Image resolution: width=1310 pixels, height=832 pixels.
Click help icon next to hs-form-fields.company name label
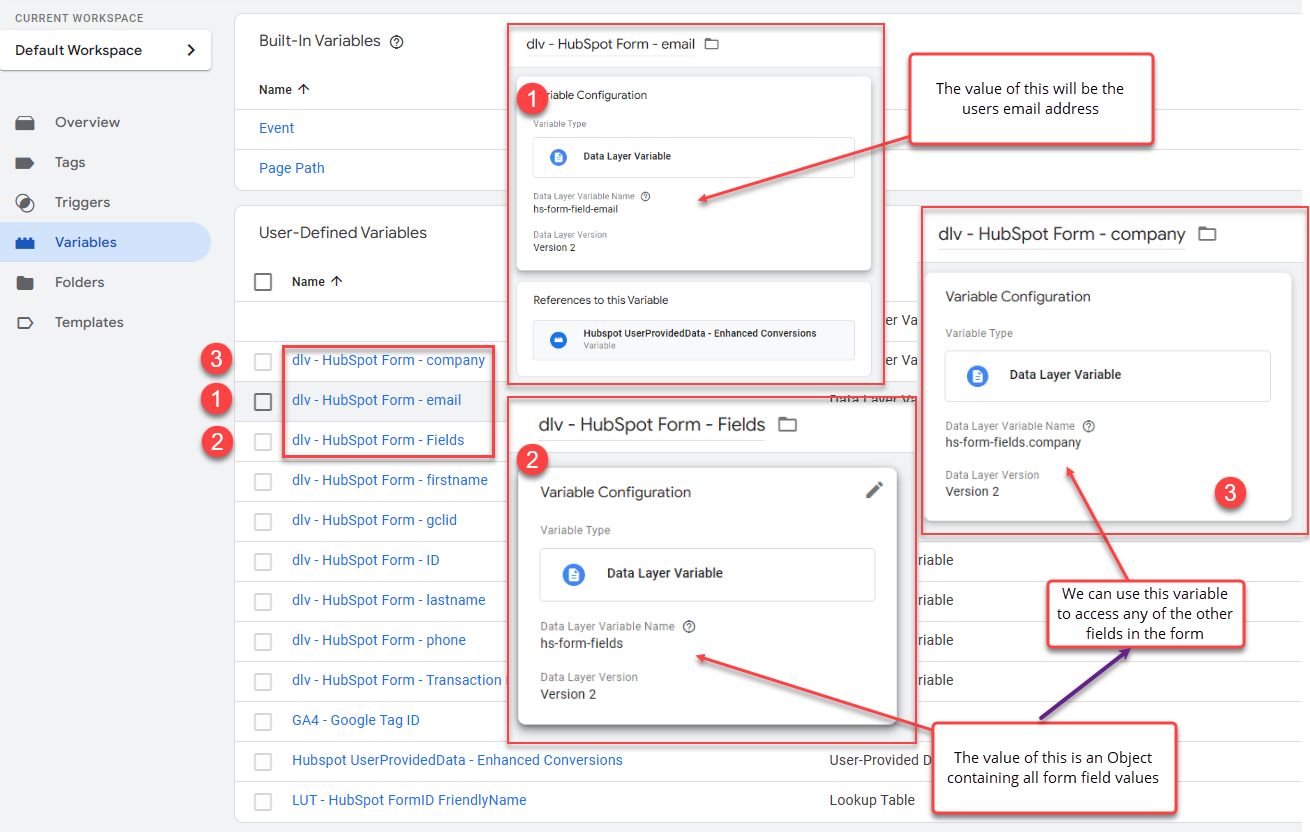click(1089, 426)
